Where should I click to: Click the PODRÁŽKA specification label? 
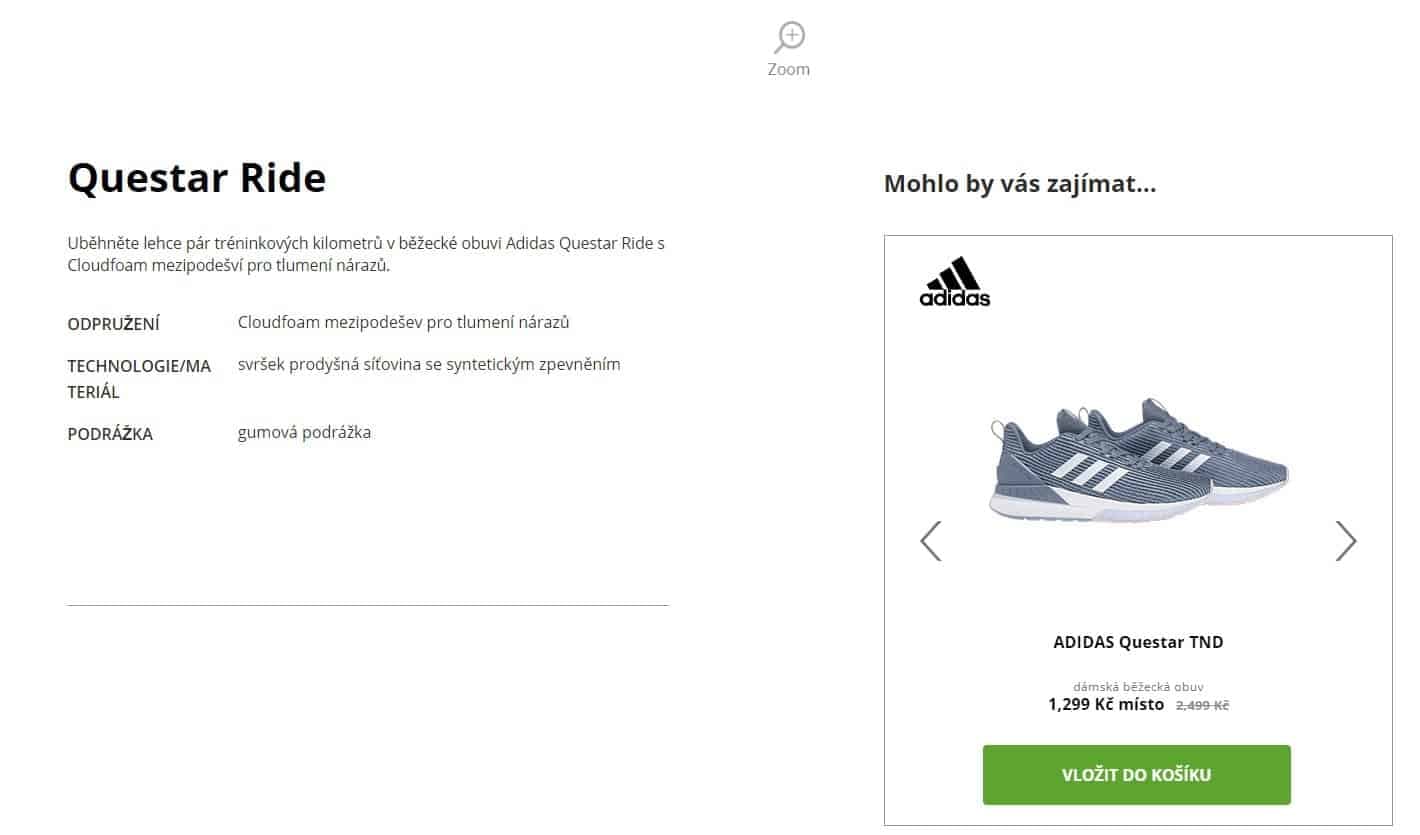click(110, 434)
